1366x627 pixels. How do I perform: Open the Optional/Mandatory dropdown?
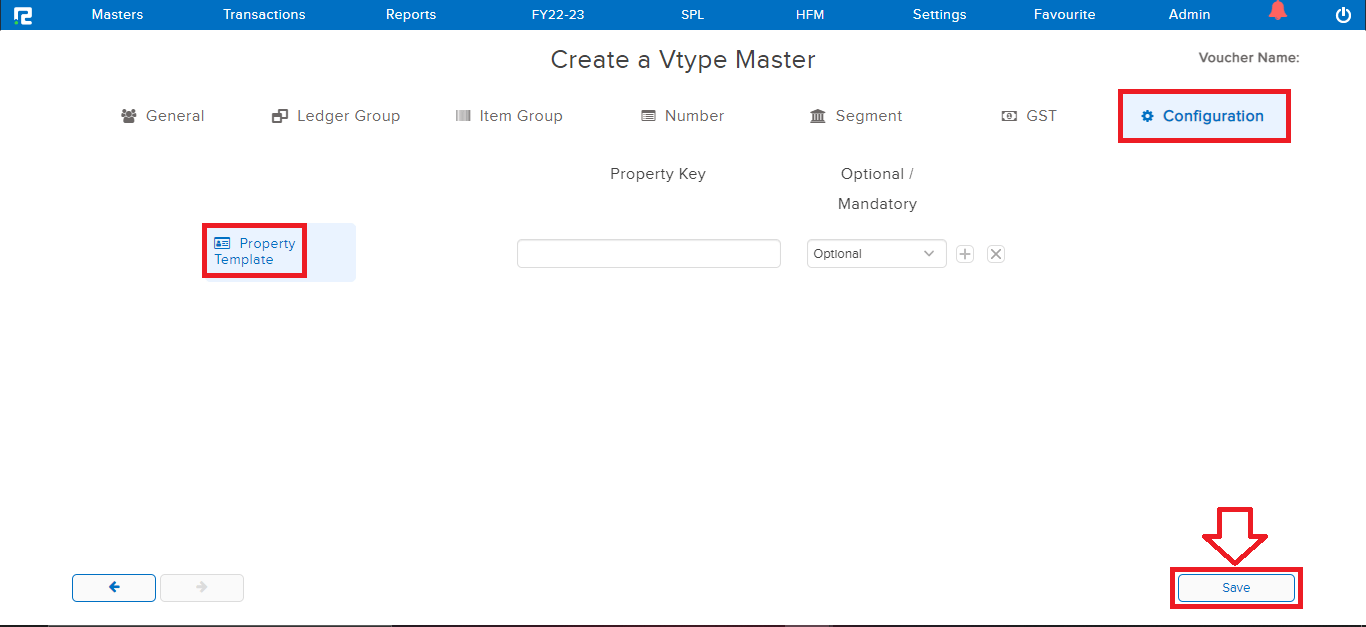[x=875, y=253]
